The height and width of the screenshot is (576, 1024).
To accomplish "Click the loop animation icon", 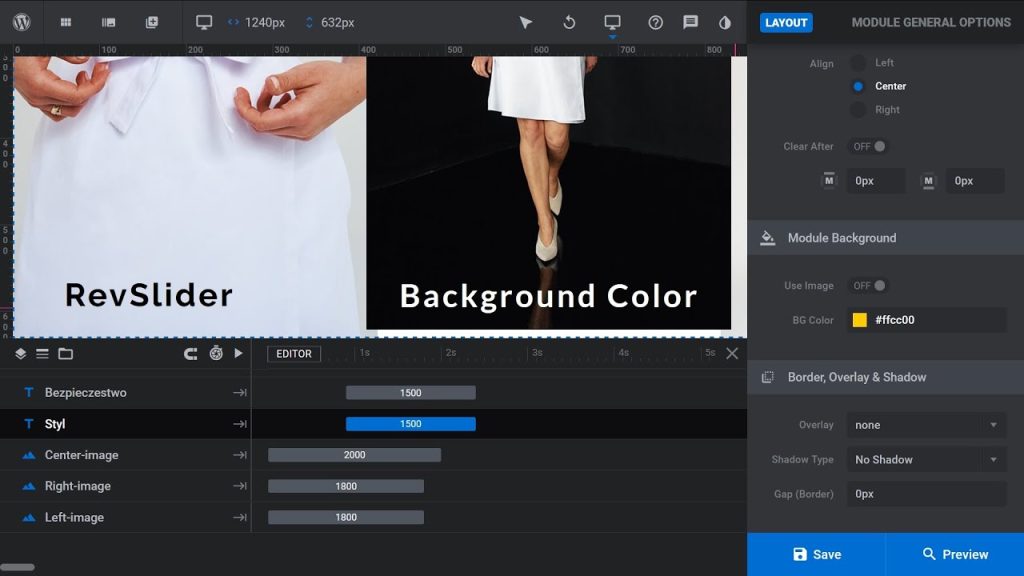I will click(191, 353).
